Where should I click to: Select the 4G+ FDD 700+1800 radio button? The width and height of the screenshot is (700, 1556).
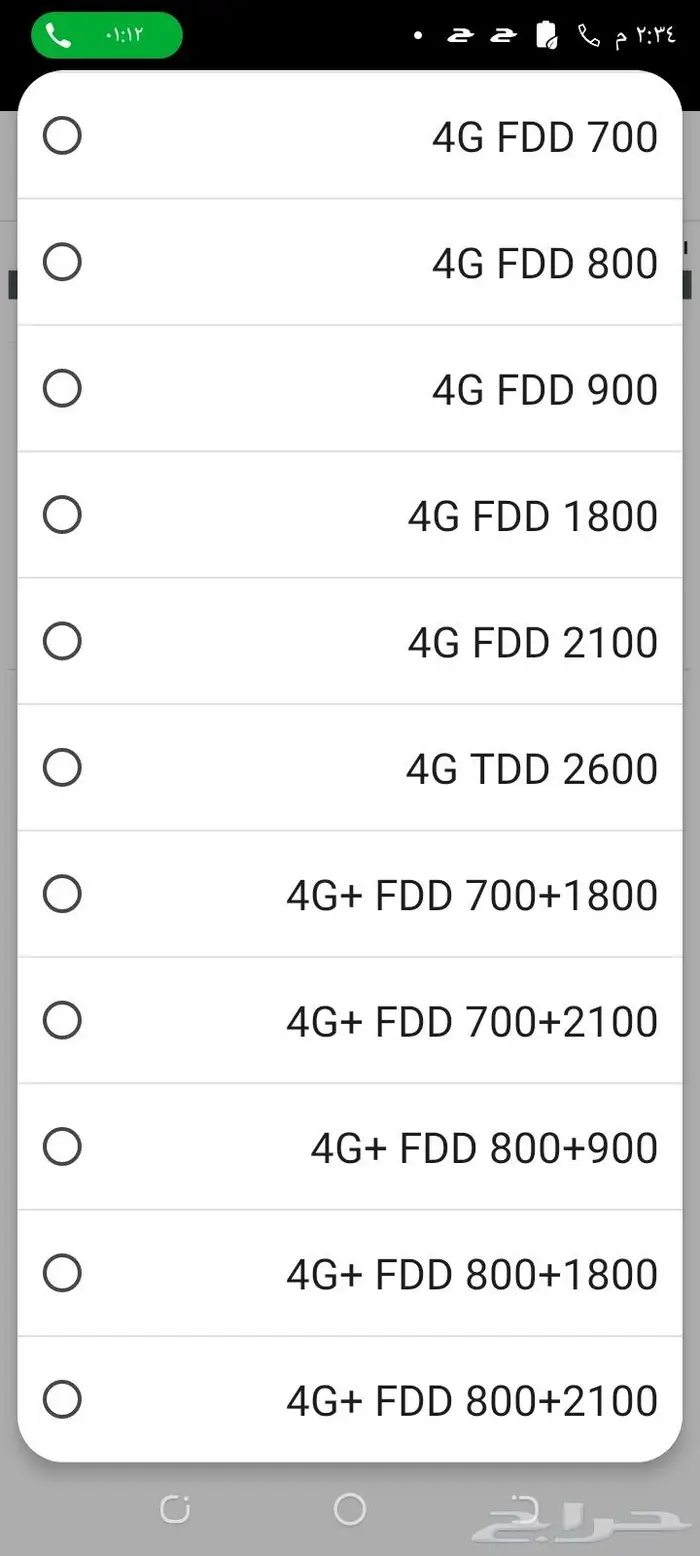point(62,894)
